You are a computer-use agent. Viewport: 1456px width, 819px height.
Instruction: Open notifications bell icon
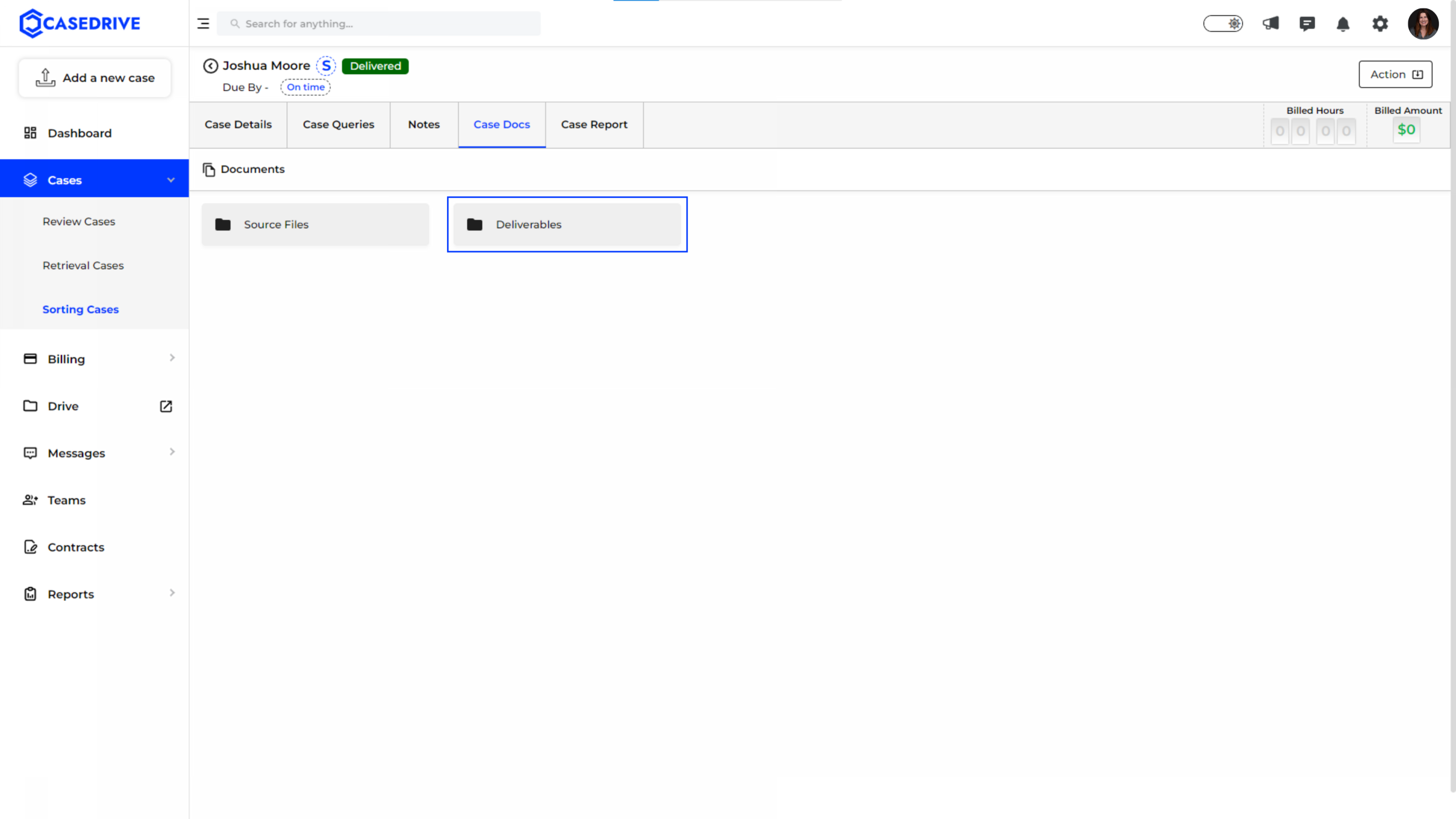1343,24
